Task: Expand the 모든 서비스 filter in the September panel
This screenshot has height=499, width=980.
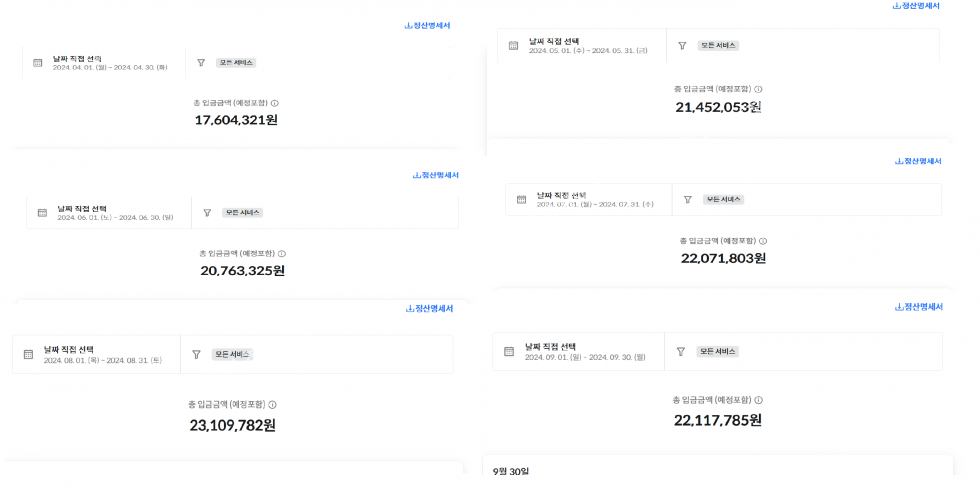Action: pyautogui.click(x=718, y=352)
